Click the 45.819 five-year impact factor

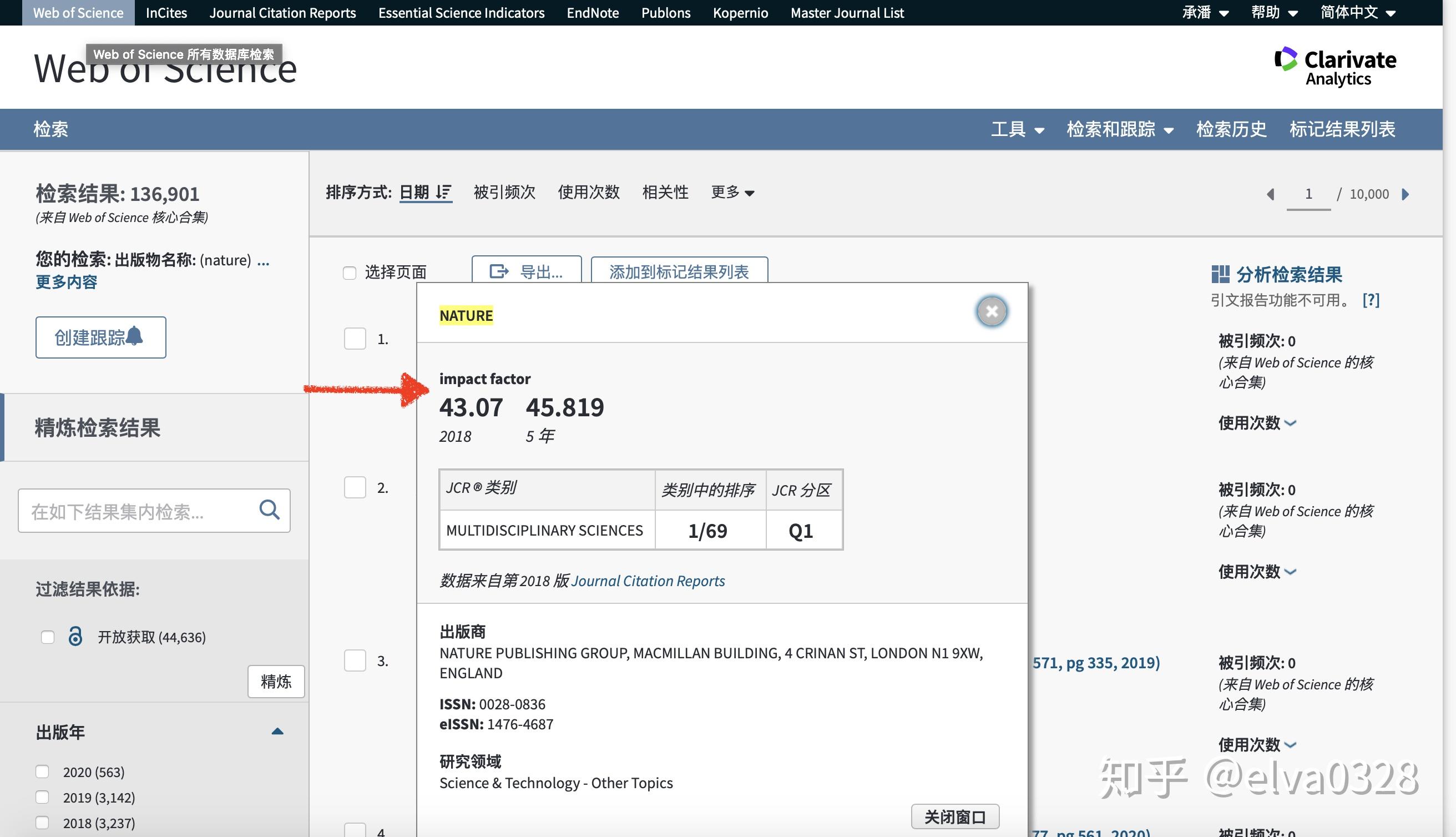565,407
